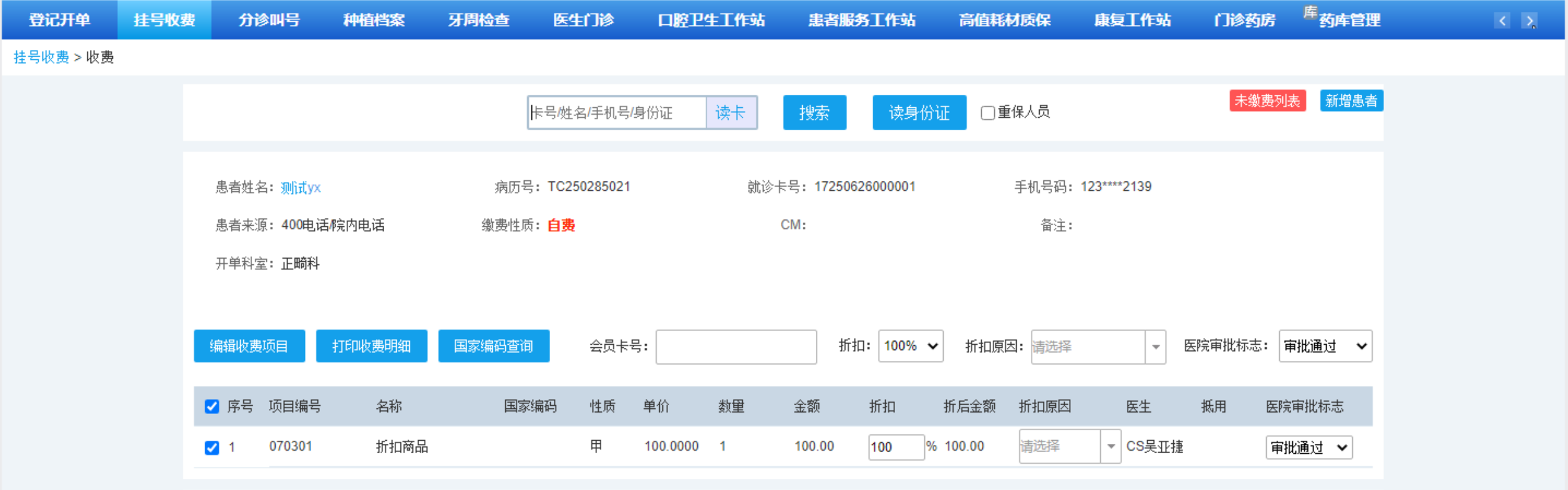Screen dimensions: 1568x490
Task: Click the 读卡 button
Action: coord(730,113)
